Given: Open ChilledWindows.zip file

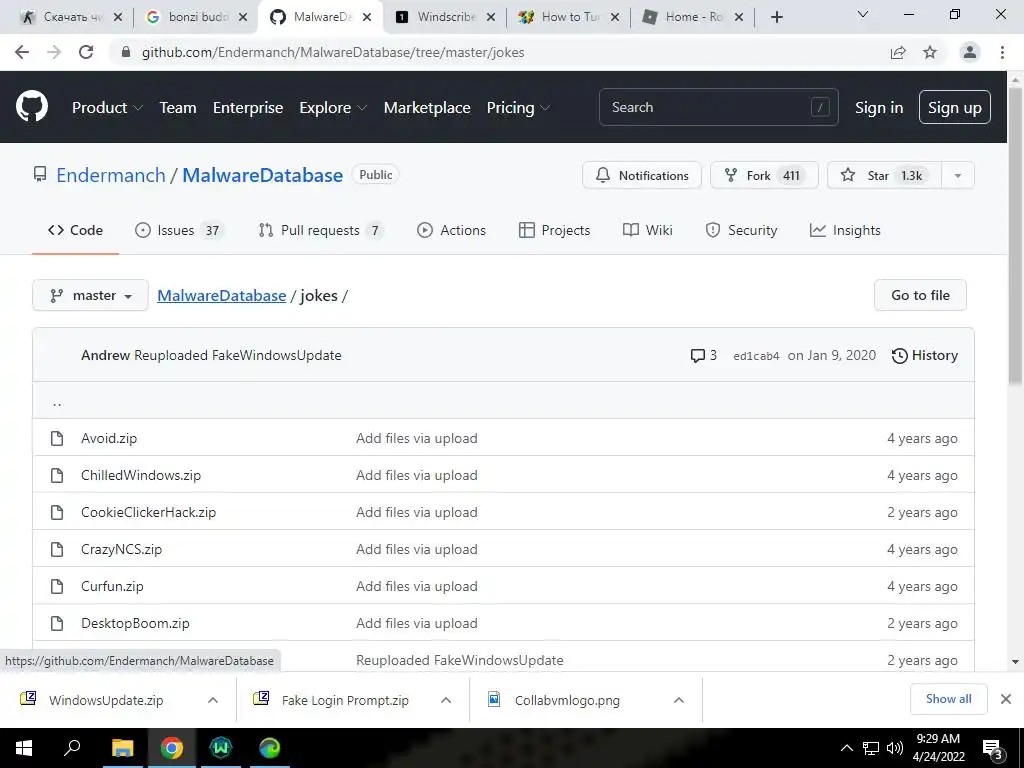Looking at the screenshot, I should [x=141, y=475].
